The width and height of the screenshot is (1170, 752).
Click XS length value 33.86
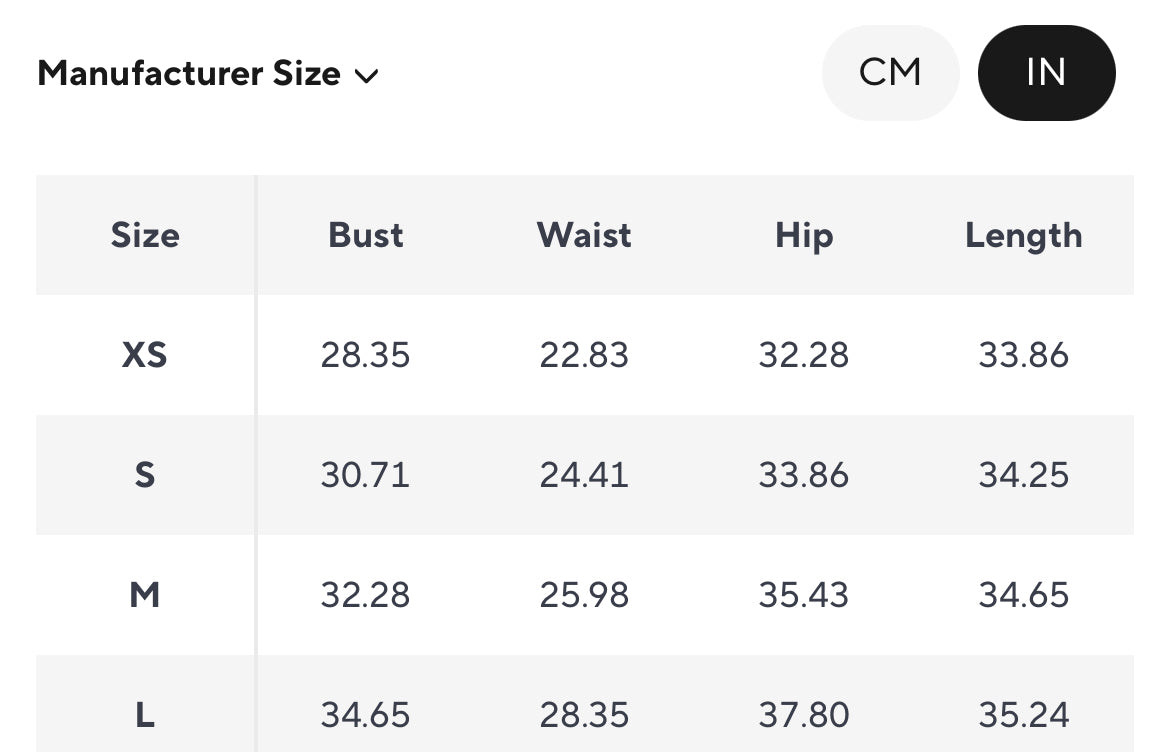coord(1023,355)
